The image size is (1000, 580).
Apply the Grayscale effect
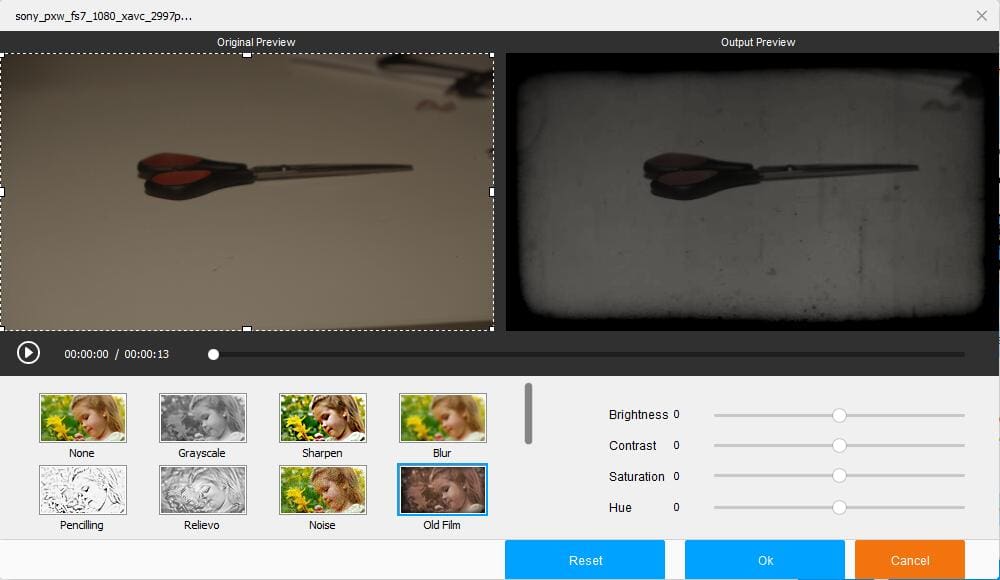click(203, 417)
